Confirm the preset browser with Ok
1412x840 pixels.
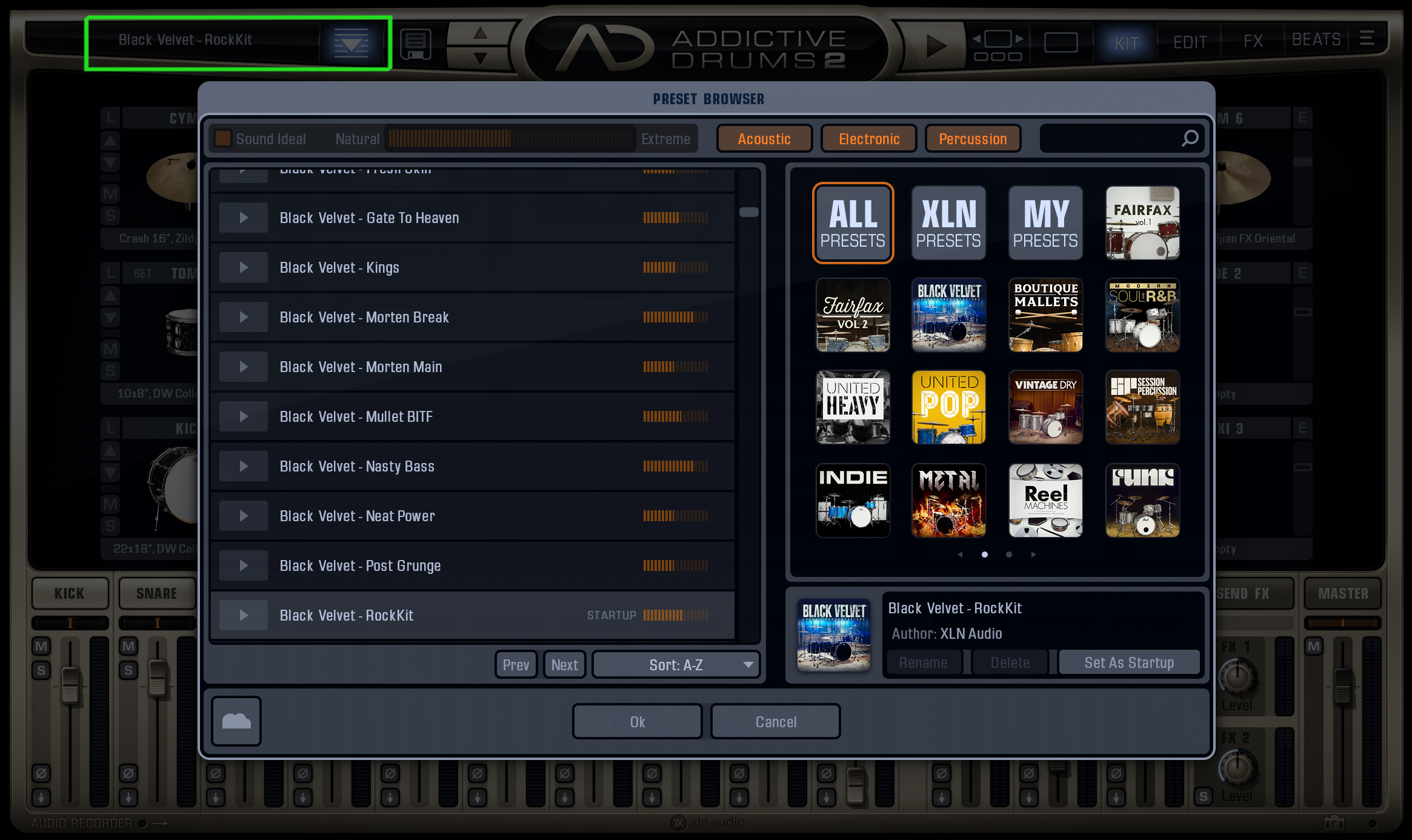point(637,722)
